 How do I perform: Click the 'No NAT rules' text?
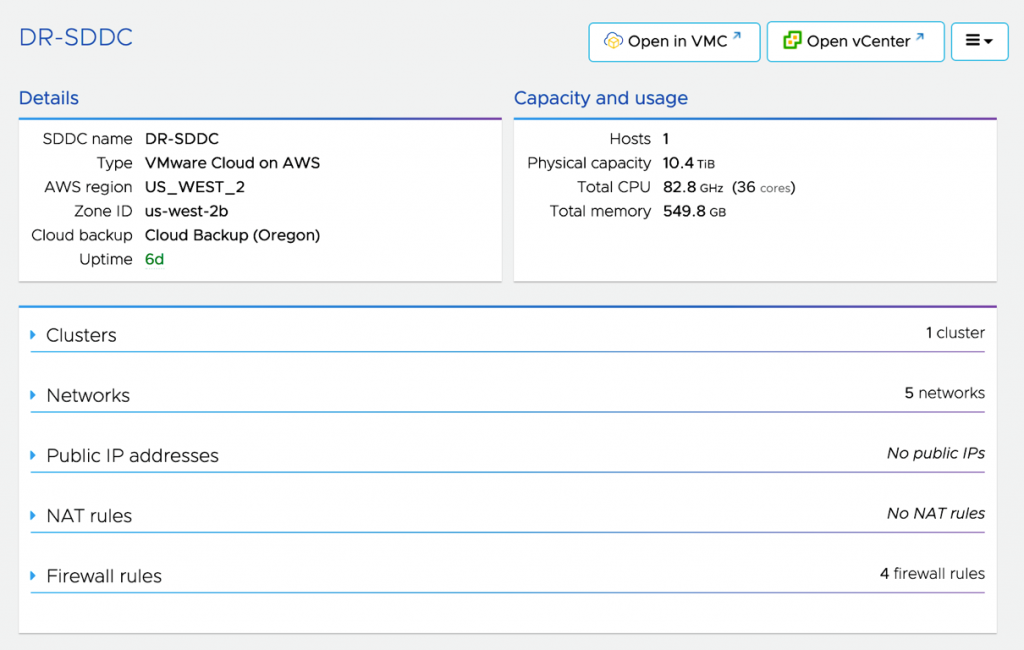coord(935,513)
